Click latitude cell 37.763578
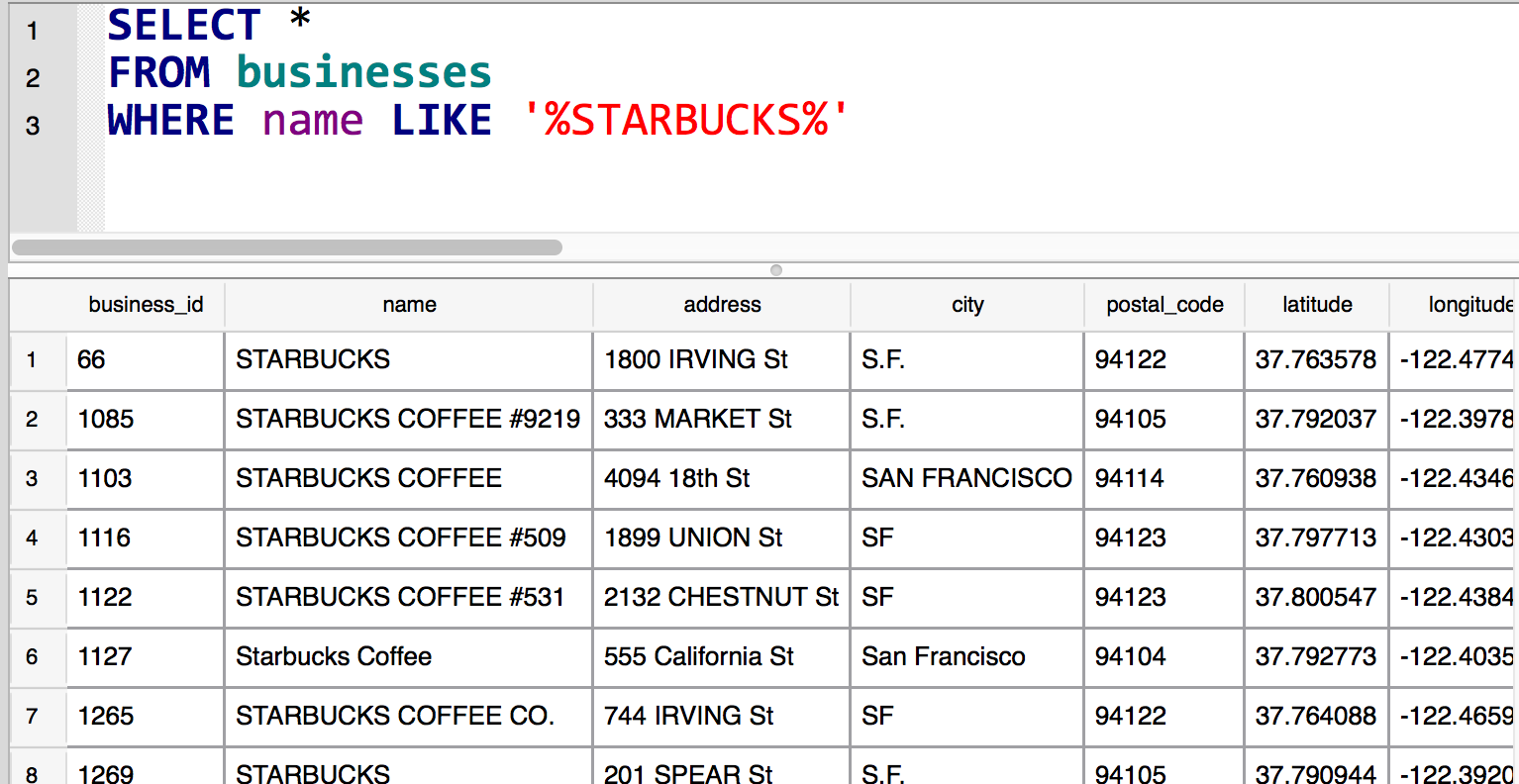1519x784 pixels. pyautogui.click(x=1317, y=360)
